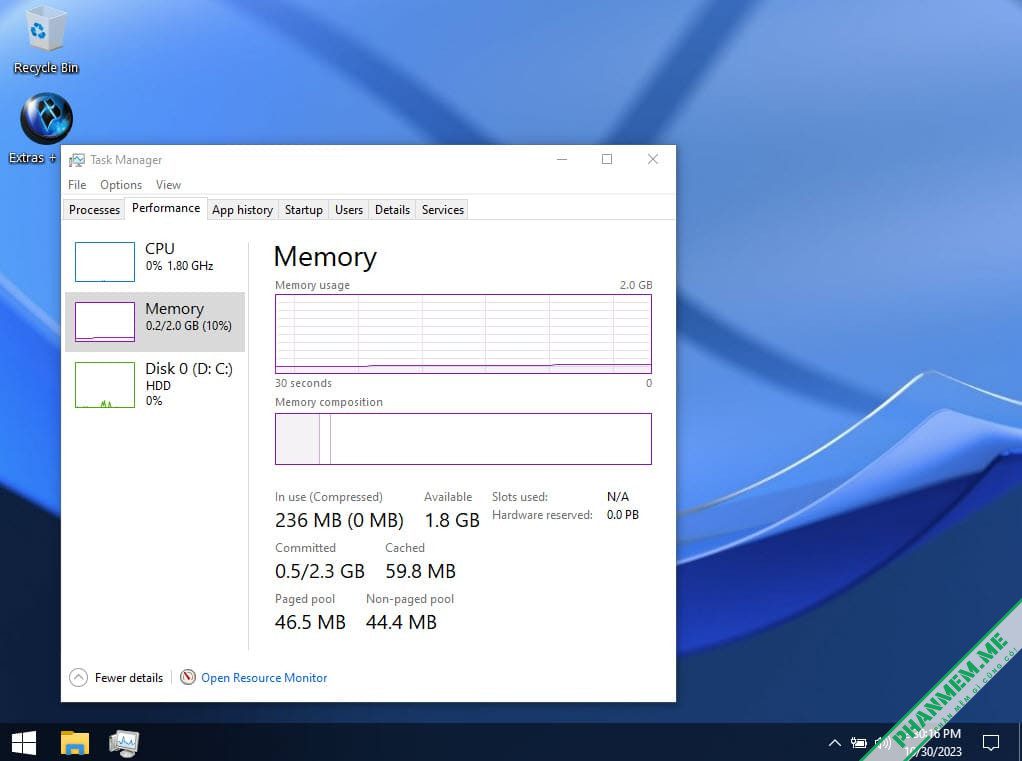Click the Slots used N/A value

(x=618, y=497)
